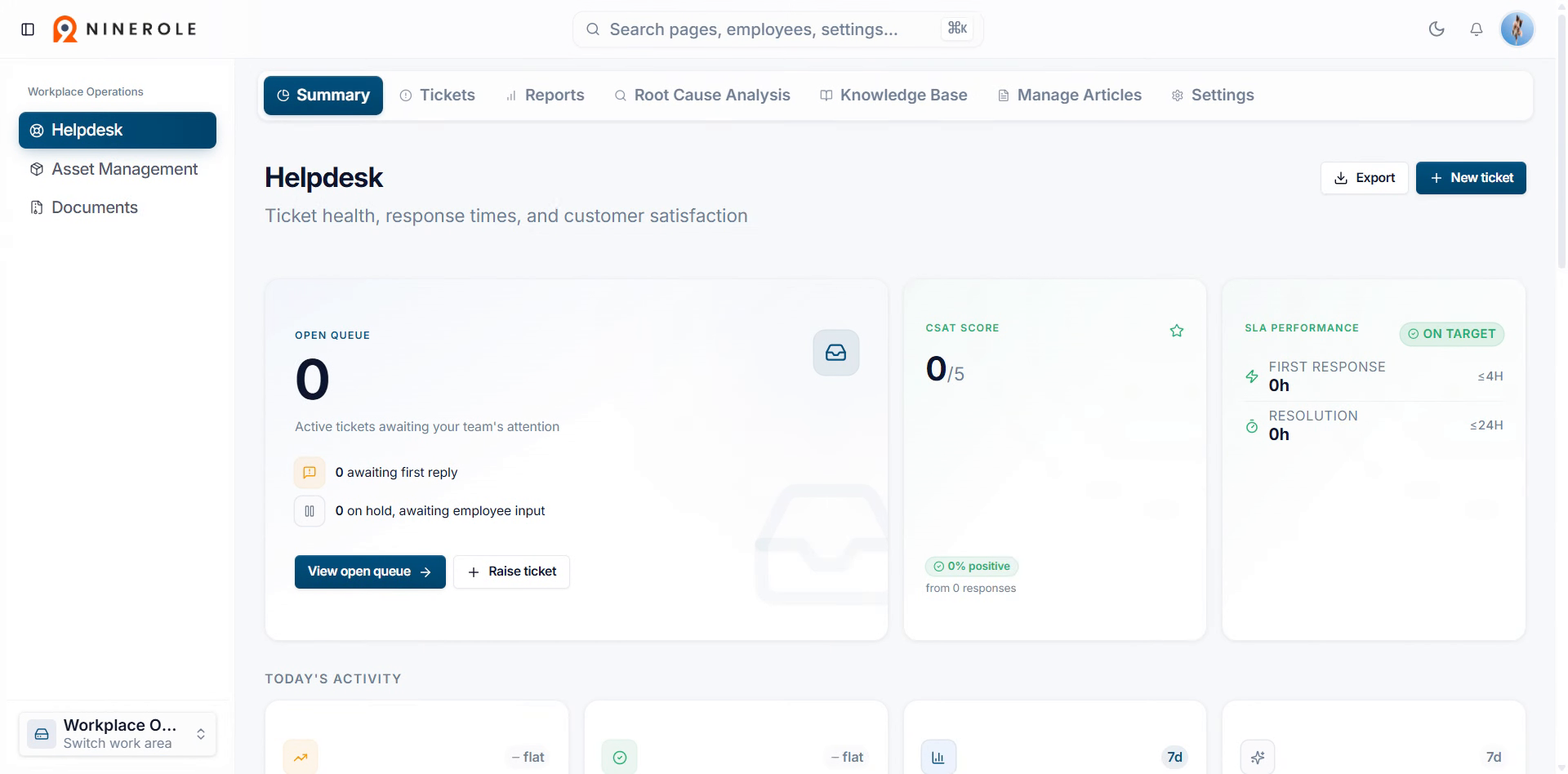The image size is (1568, 774).
Task: Collapse the sidebar with the panel icon
Action: click(x=28, y=29)
